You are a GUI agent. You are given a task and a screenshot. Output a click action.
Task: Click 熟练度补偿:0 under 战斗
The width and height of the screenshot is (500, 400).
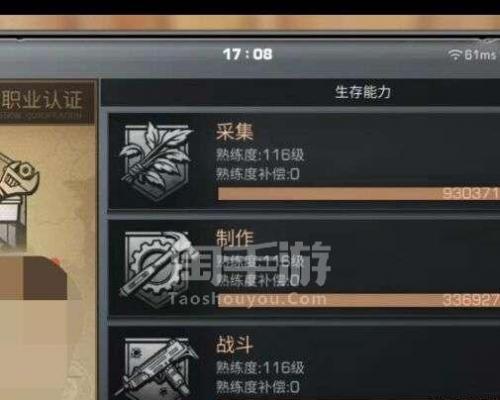click(x=258, y=387)
